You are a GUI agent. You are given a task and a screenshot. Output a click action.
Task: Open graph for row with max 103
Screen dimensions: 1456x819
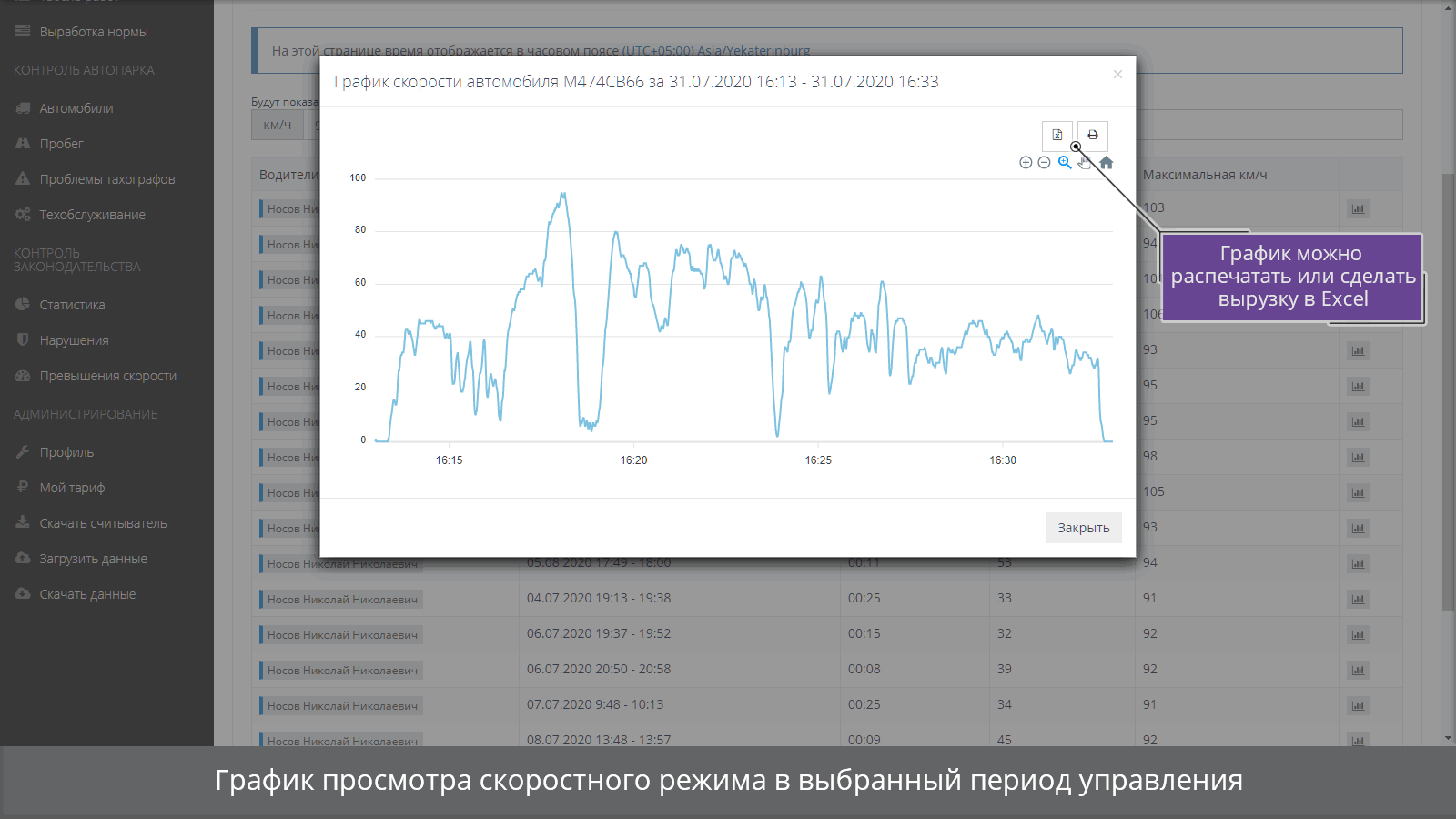click(1358, 209)
